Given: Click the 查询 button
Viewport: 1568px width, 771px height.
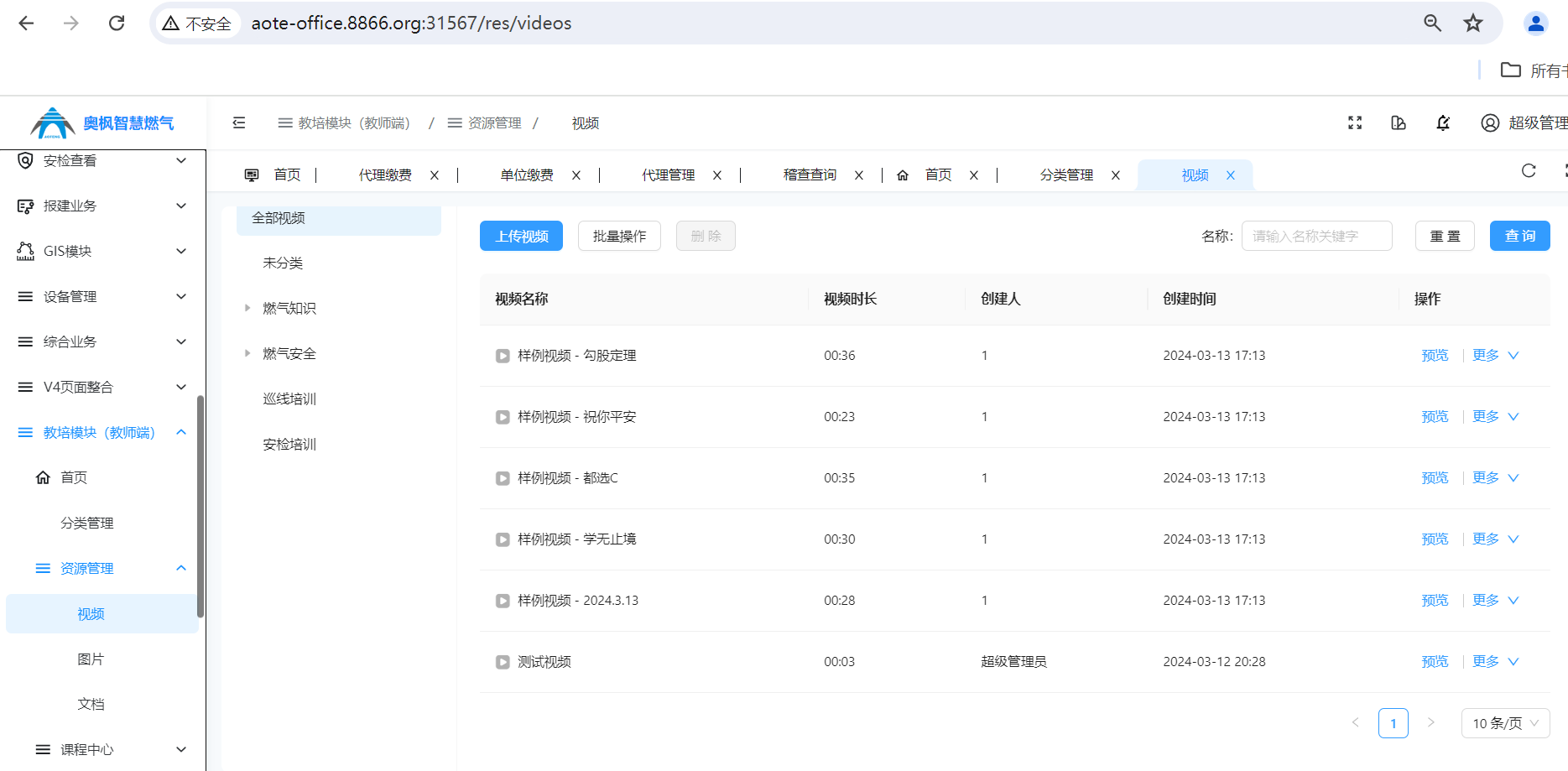Looking at the screenshot, I should click(1520, 236).
